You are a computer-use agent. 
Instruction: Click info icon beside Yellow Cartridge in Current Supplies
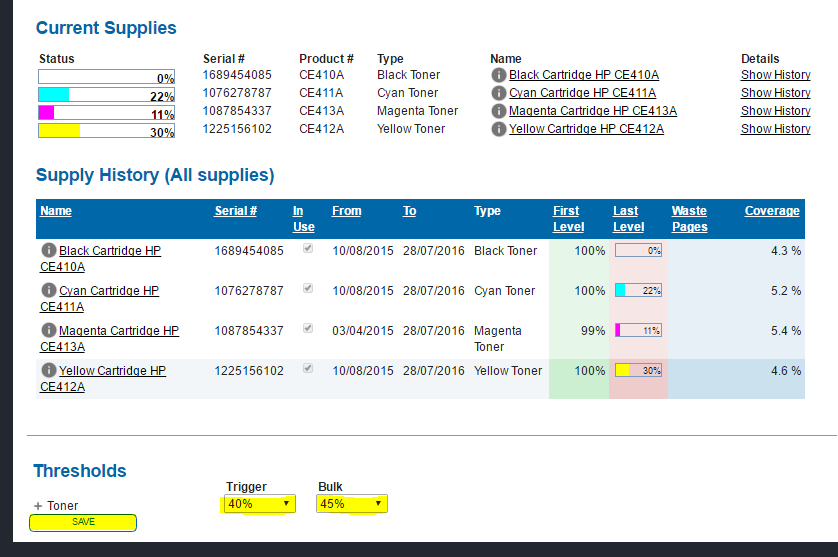coord(498,129)
